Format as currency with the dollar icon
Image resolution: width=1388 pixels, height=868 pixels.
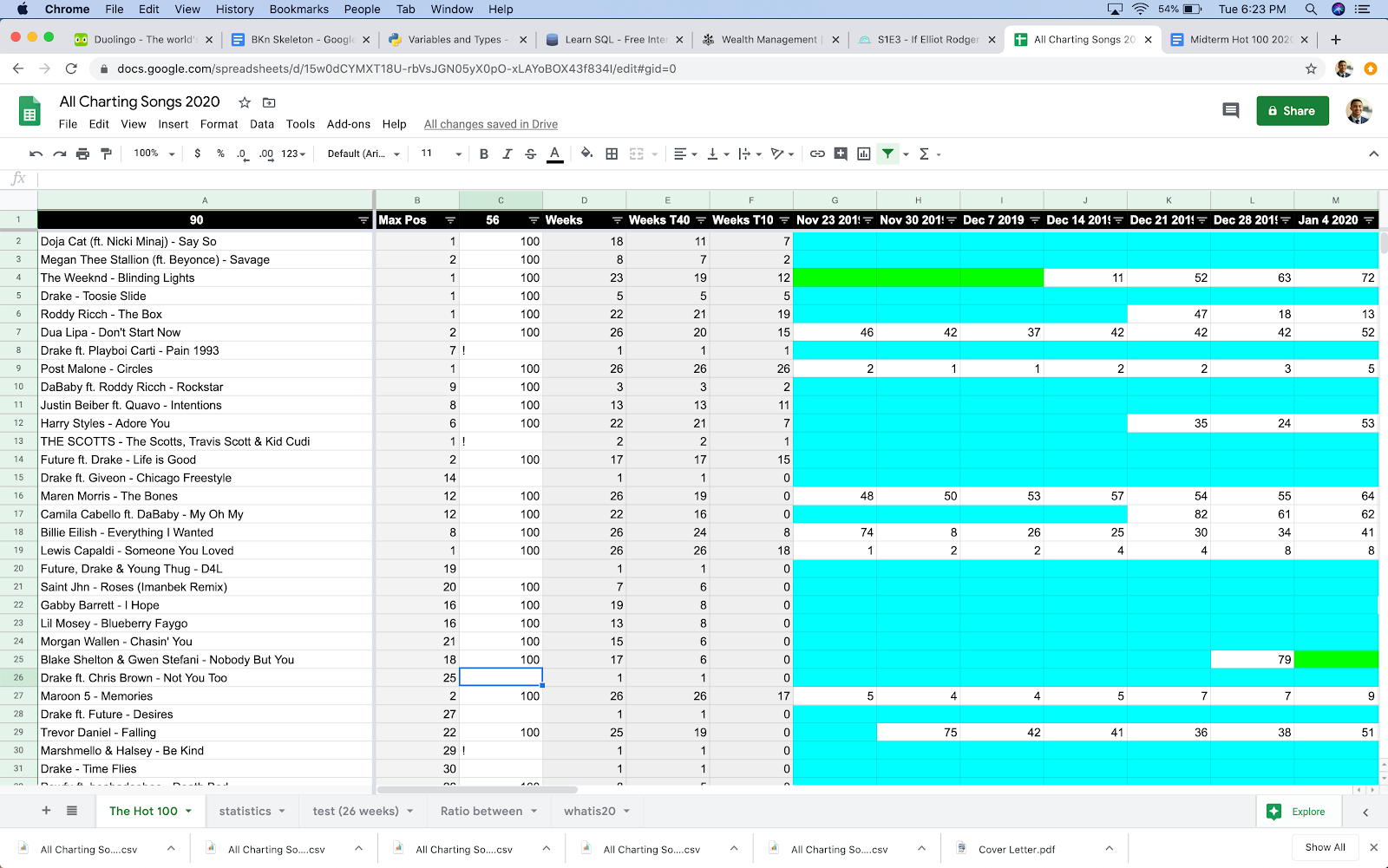pyautogui.click(x=198, y=153)
